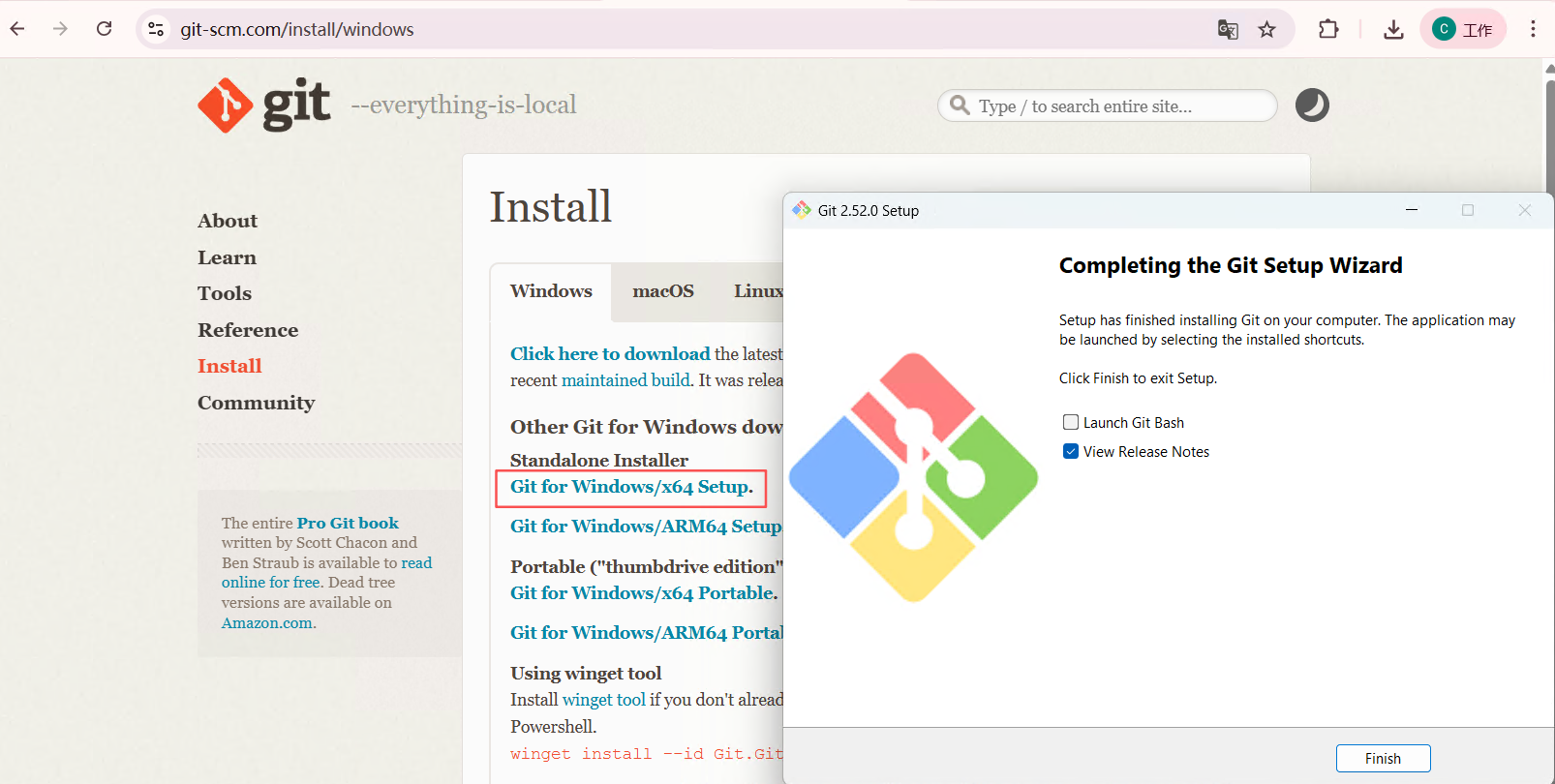Open the Amazon.com link

tap(267, 622)
